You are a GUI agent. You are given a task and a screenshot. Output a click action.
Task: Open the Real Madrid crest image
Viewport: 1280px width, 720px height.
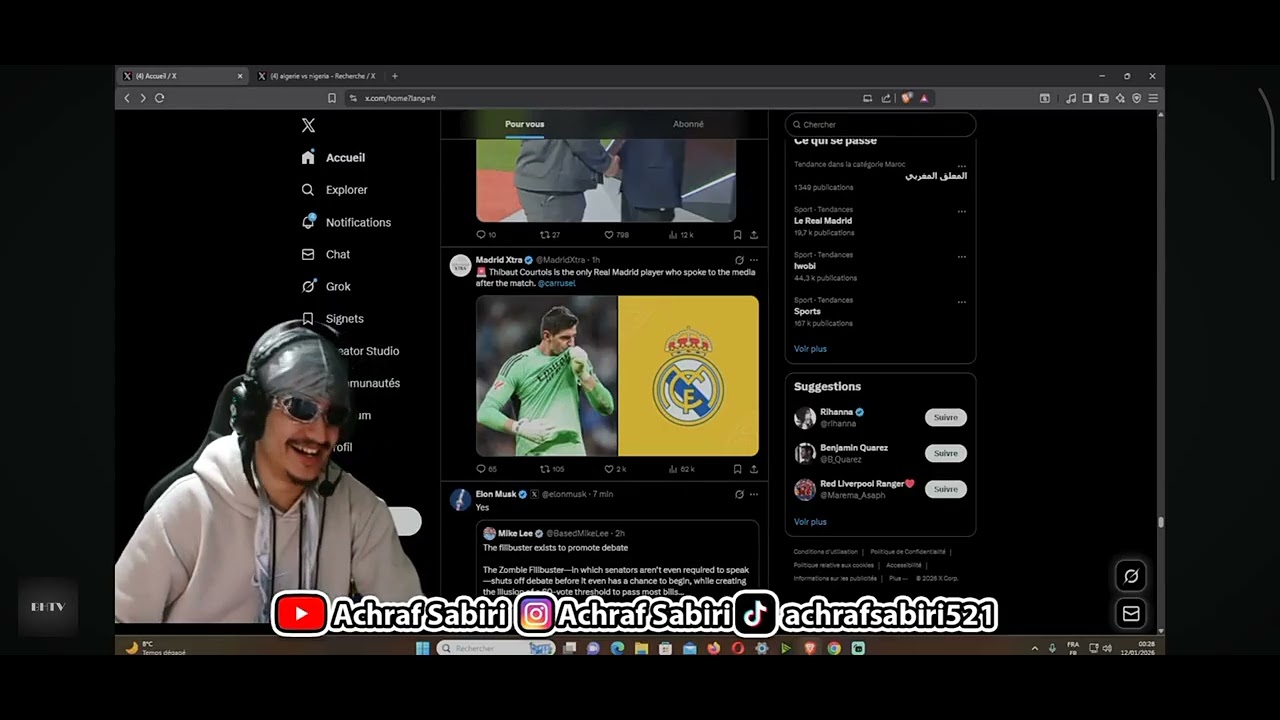coord(688,376)
